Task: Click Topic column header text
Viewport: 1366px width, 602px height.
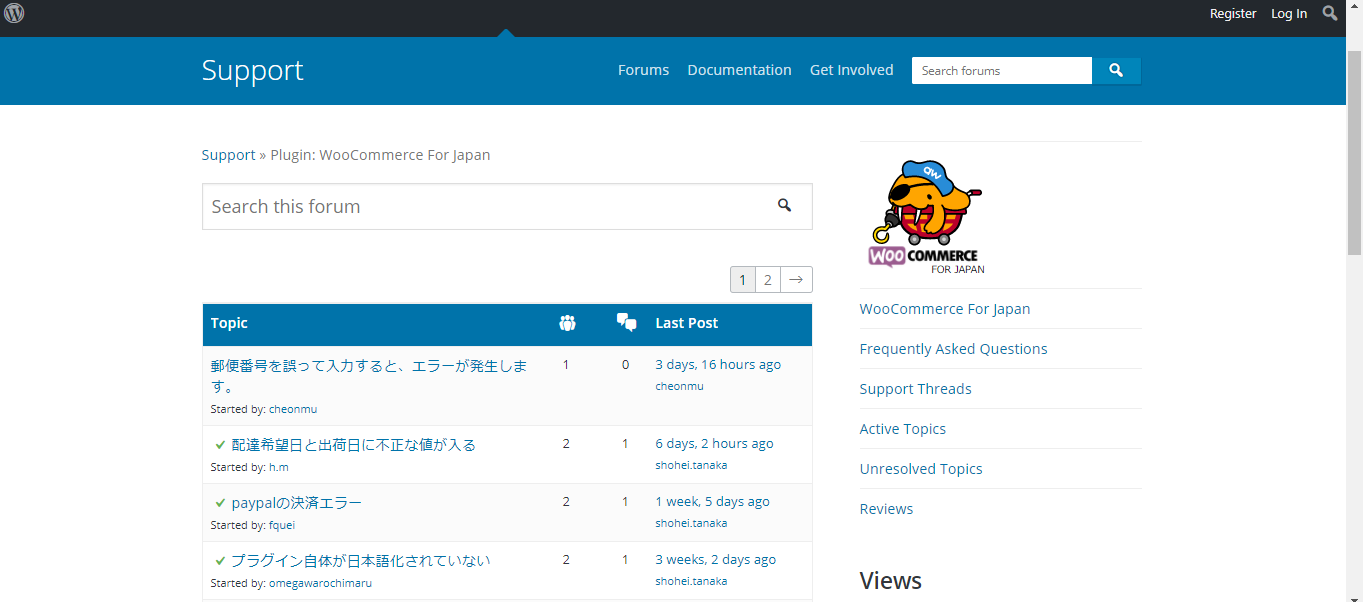Action: click(x=229, y=323)
